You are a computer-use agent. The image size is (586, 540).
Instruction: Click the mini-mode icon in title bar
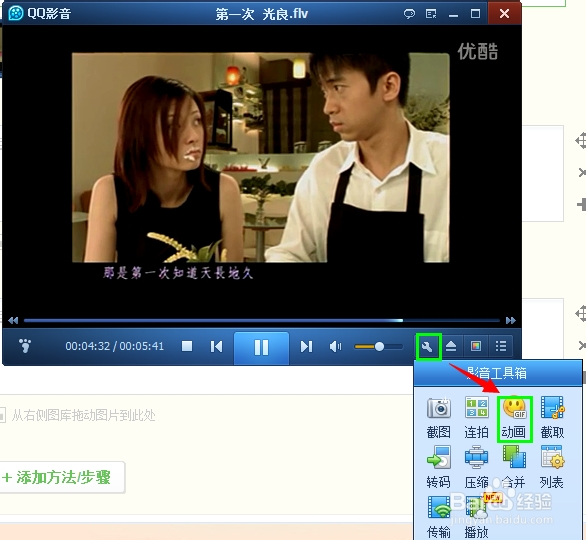[431, 14]
